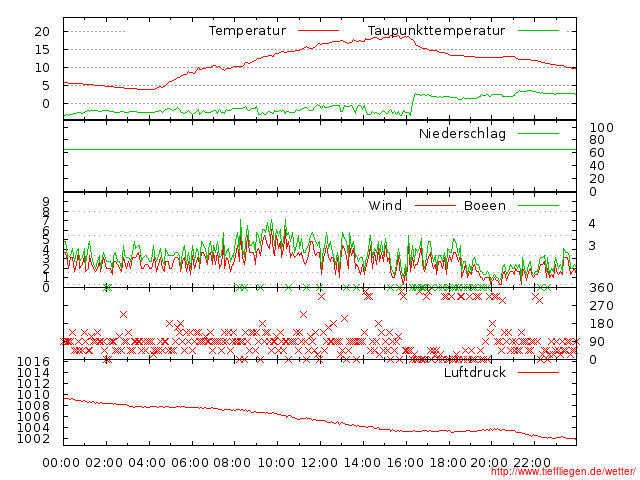This screenshot has height=480, width=640.
Task: Click the 06:00 time axis label
Action: click(x=190, y=463)
